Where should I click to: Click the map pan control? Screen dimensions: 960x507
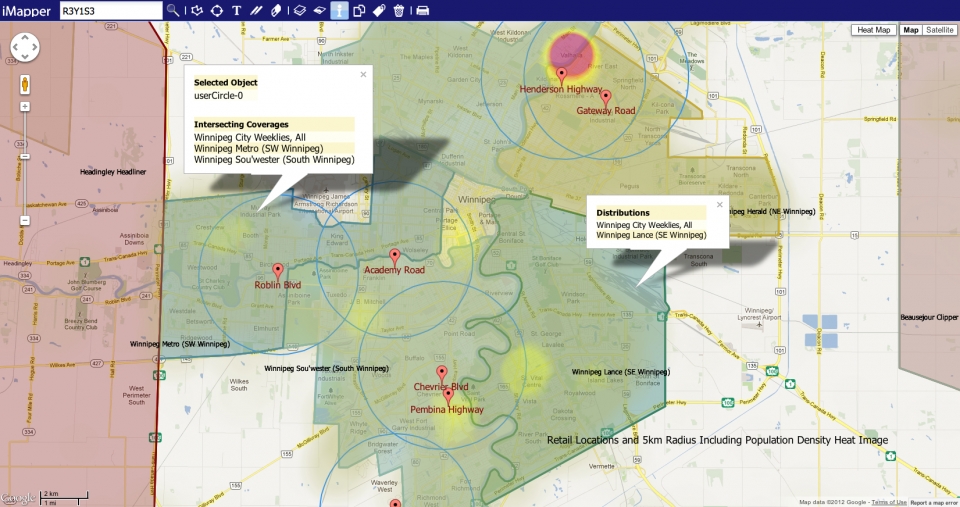pos(25,47)
